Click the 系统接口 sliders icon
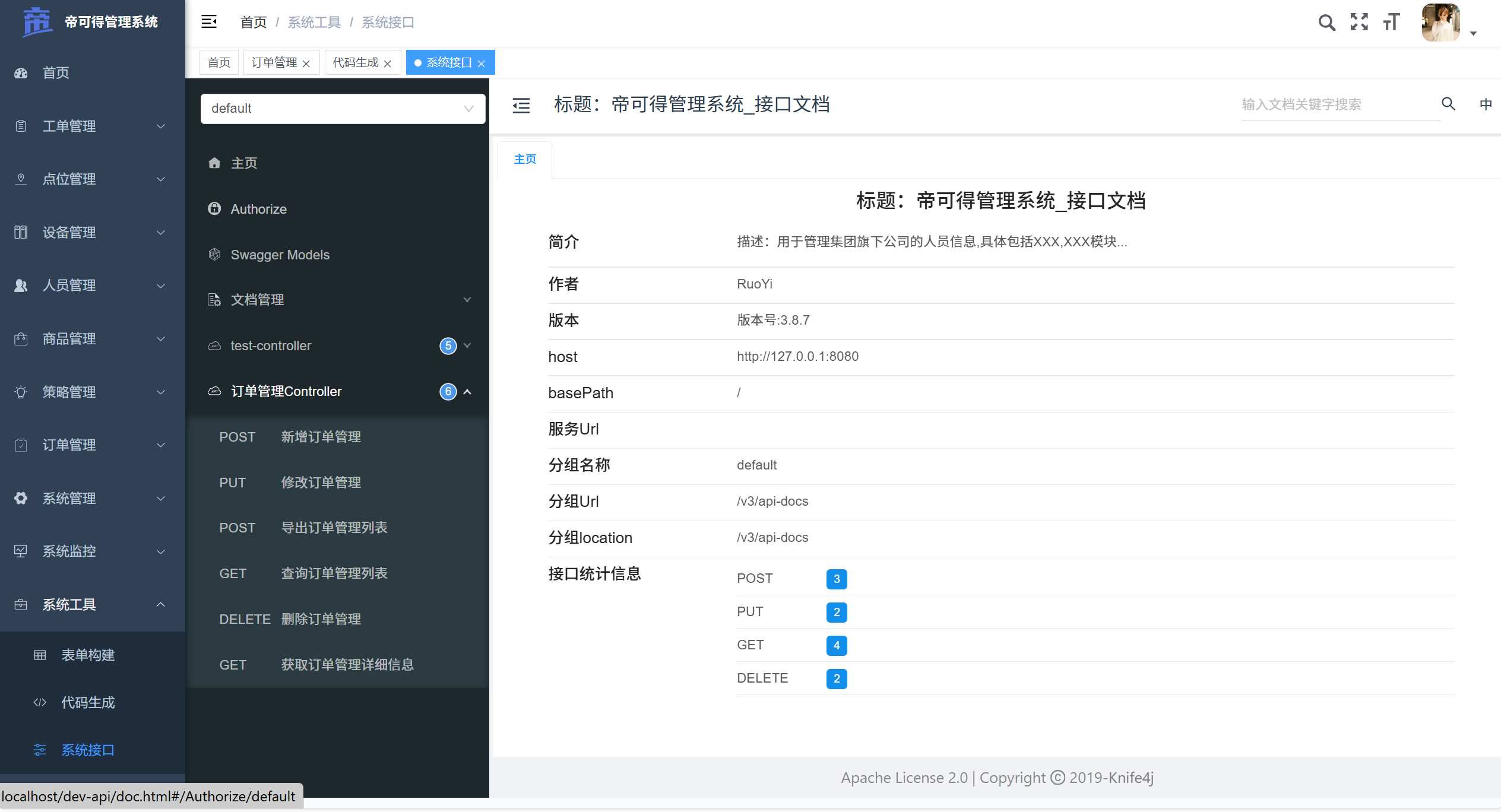 [40, 750]
